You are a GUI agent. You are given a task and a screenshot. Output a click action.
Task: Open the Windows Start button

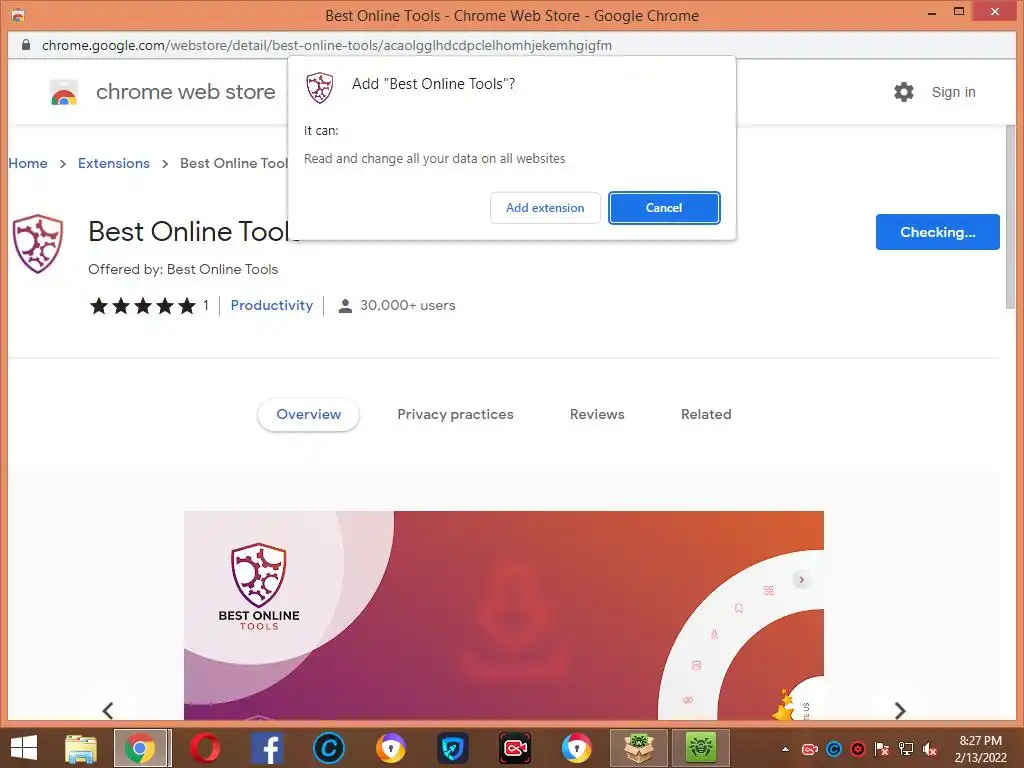click(24, 748)
